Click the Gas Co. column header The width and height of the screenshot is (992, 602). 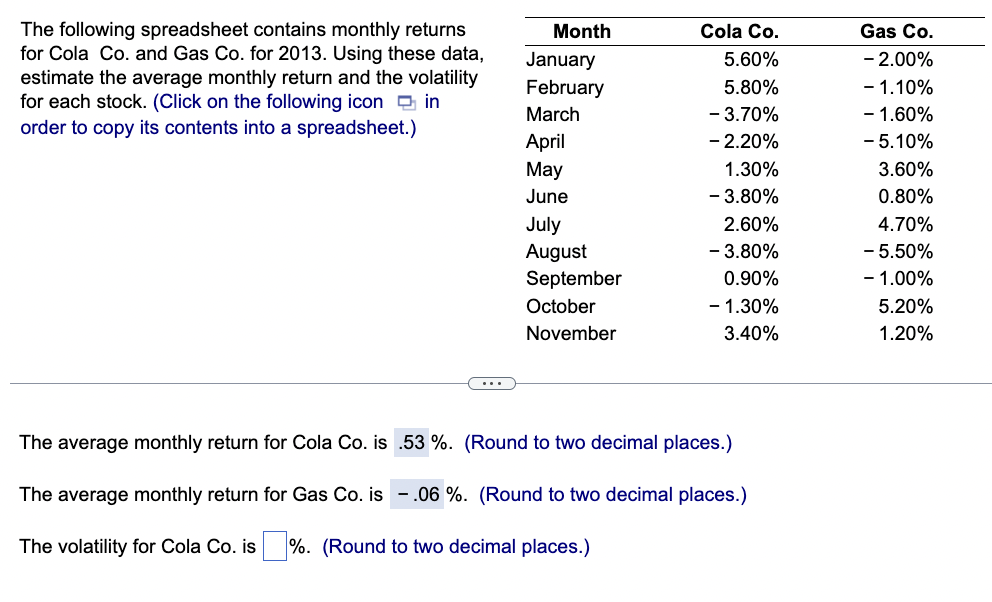pyautogui.click(x=896, y=32)
